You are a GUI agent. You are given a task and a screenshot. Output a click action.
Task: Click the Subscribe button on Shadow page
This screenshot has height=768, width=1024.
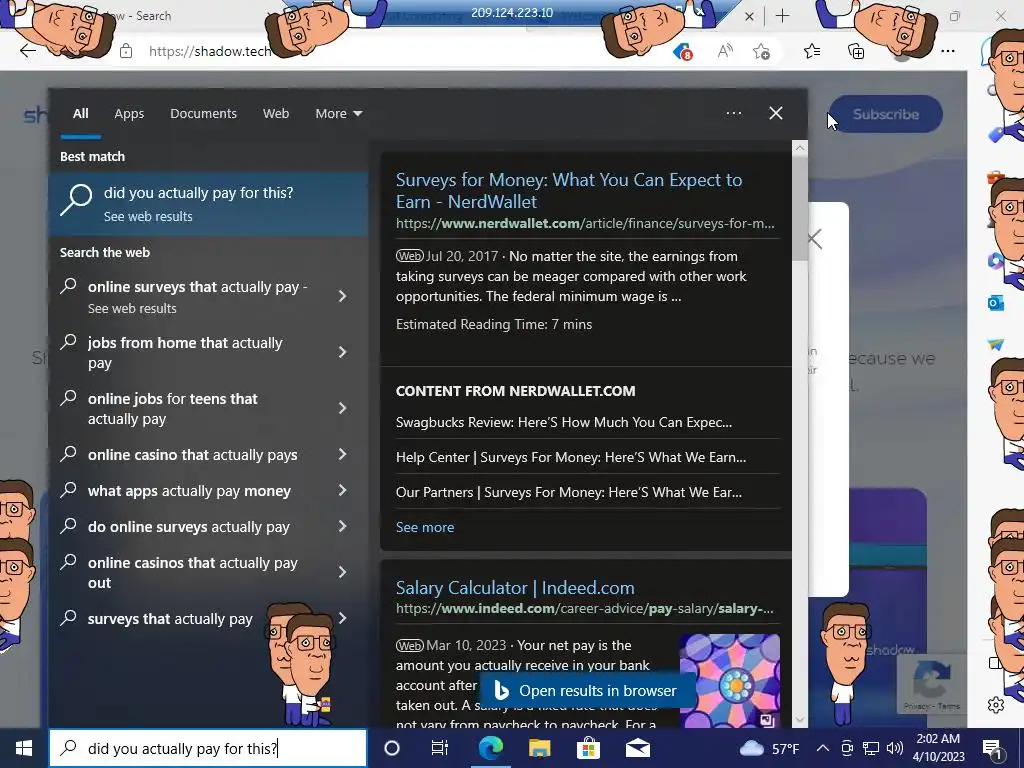click(886, 114)
